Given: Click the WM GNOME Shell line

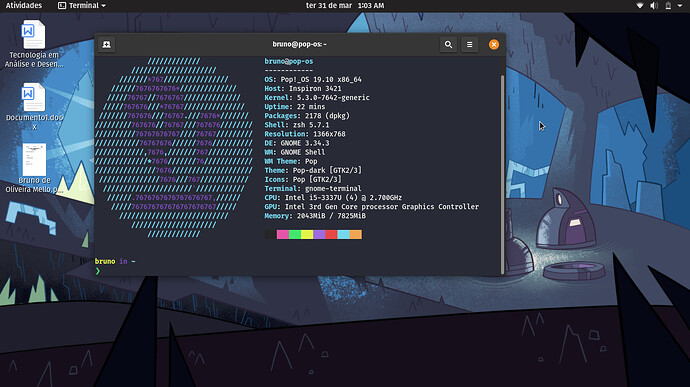Looking at the screenshot, I should pos(295,152).
